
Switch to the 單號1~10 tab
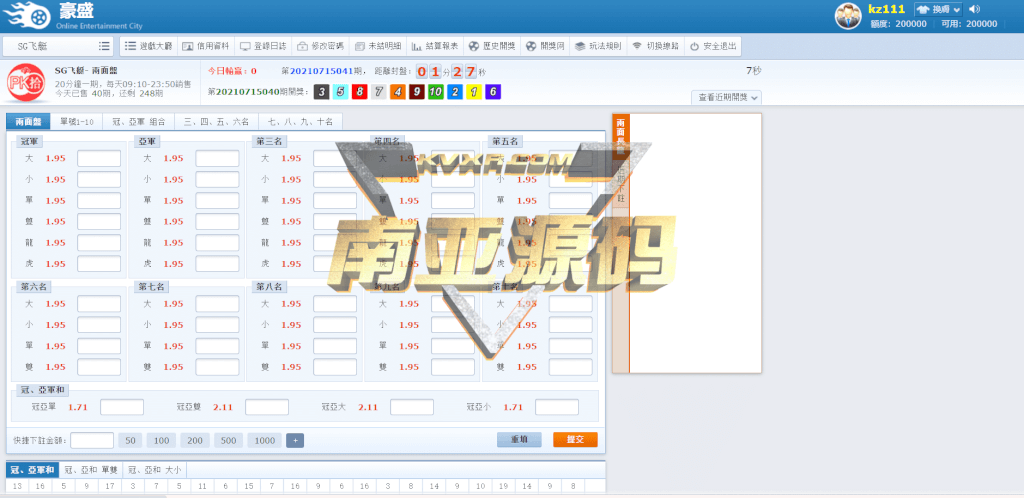[77, 121]
